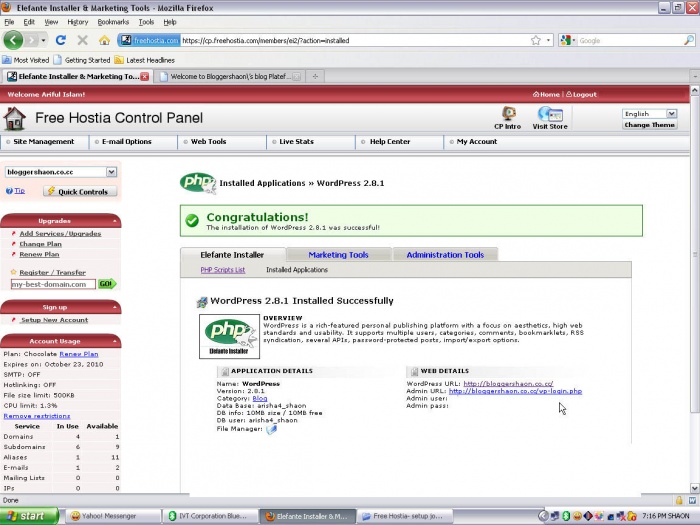Screen dimensions: 700x525
Task: Click the Remove restrictions link
Action: (37, 416)
